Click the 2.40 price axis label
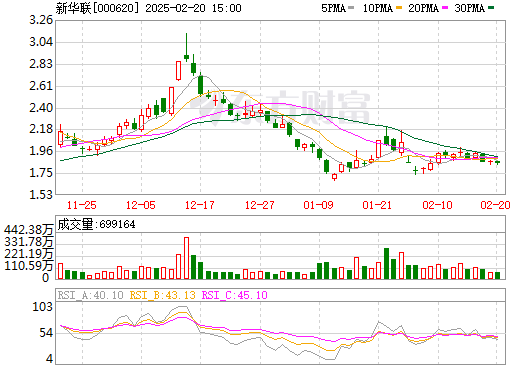 (41, 108)
